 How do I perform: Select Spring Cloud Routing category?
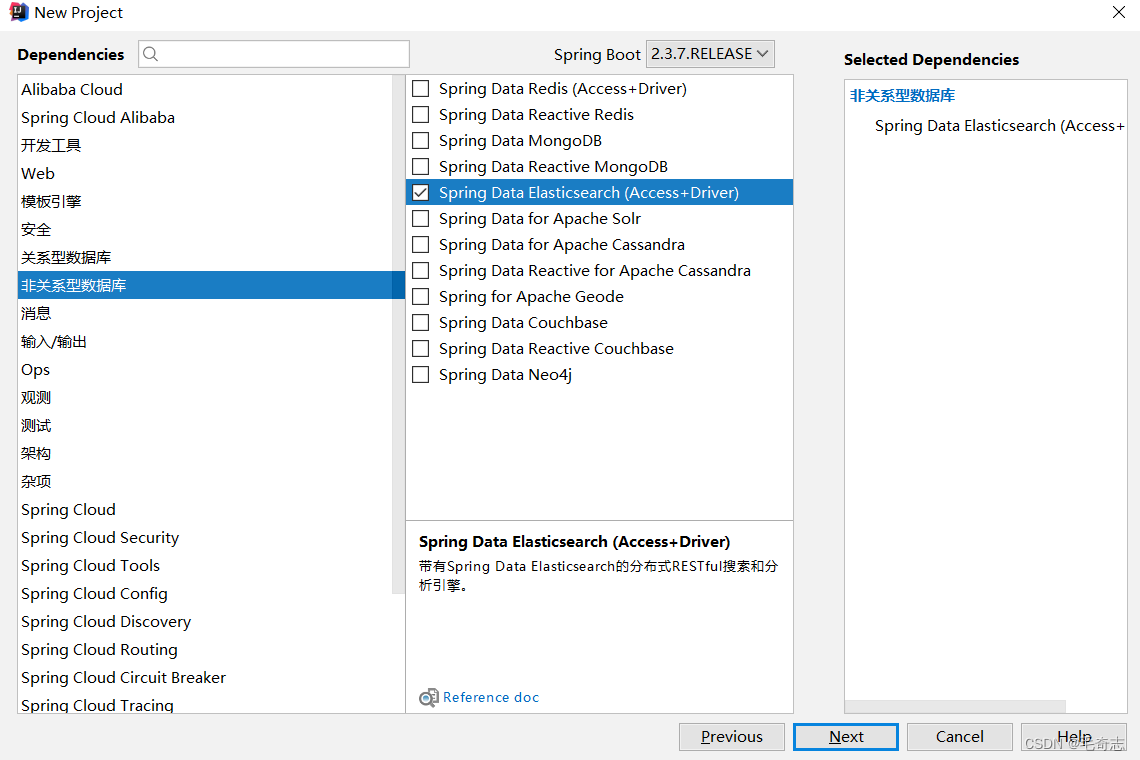click(x=205, y=649)
